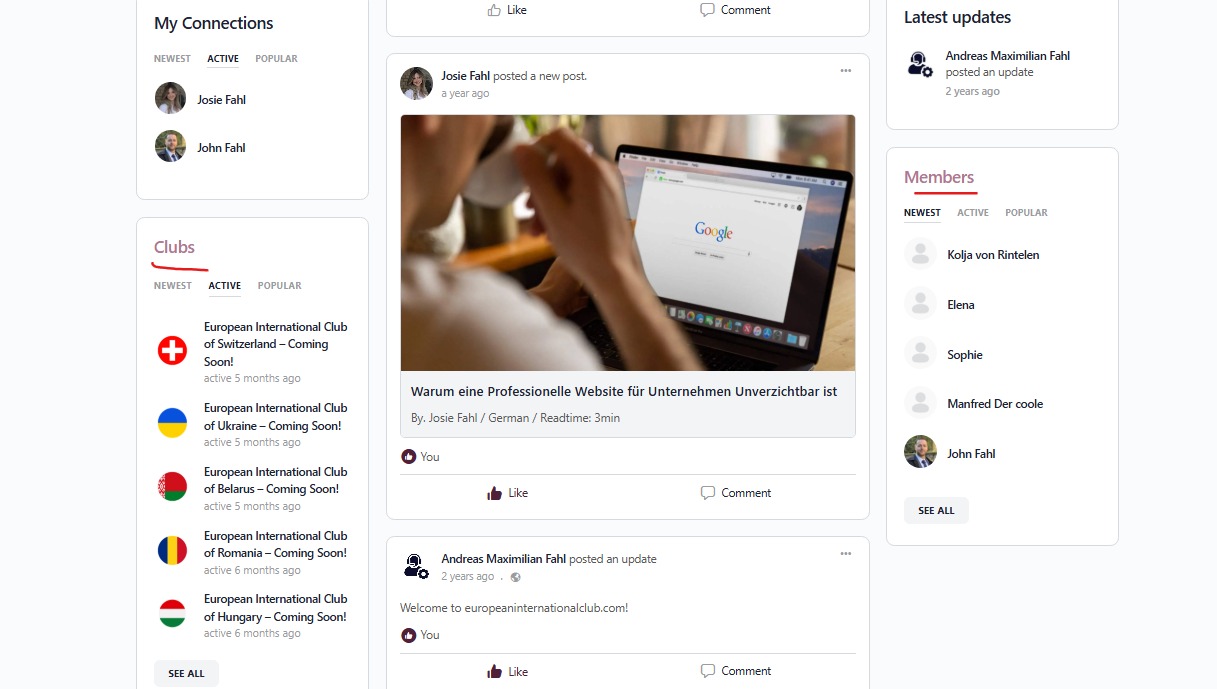1217x689 pixels.
Task: Open the Google laptop article thumbnail
Action: click(x=628, y=243)
